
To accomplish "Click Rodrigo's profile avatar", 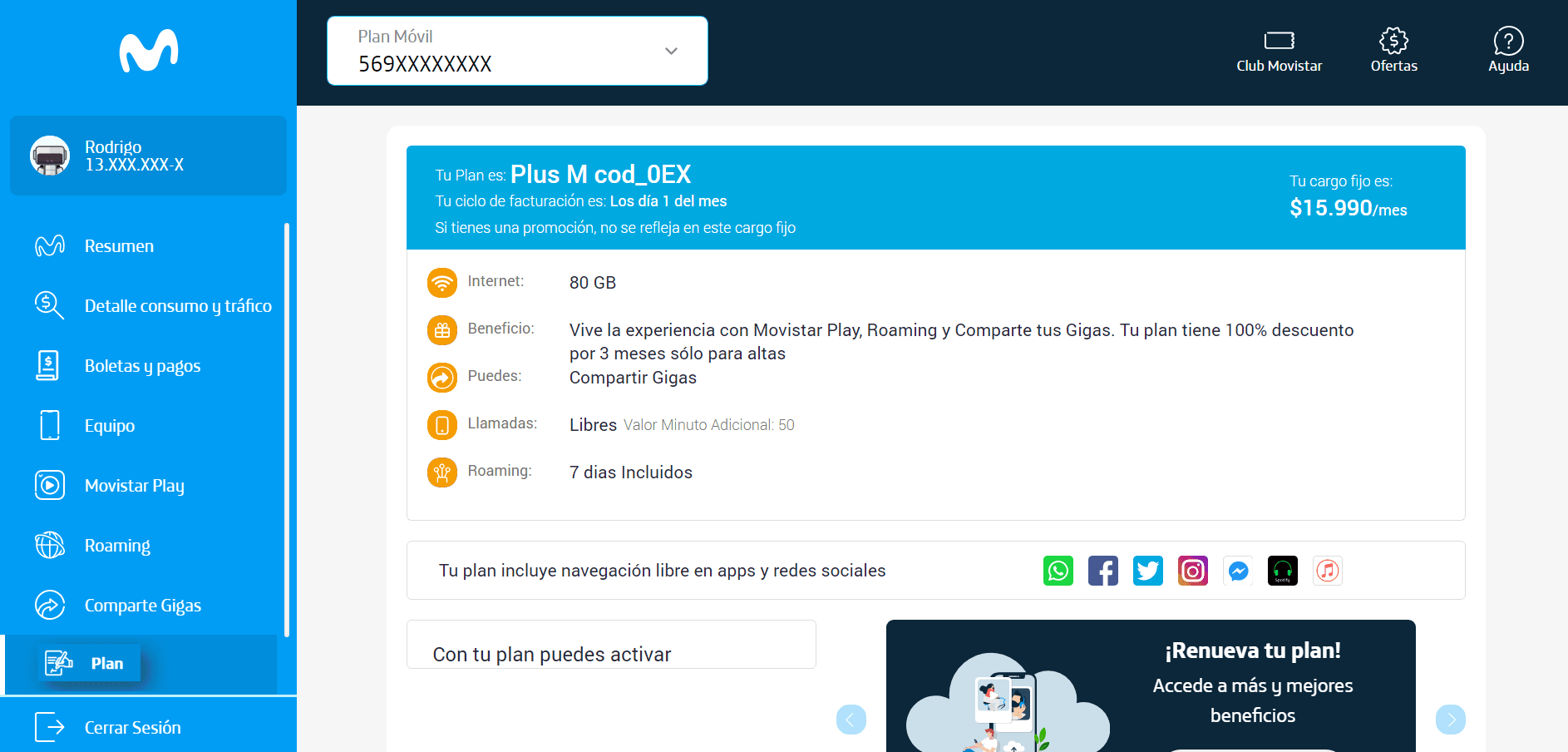I will 50,156.
